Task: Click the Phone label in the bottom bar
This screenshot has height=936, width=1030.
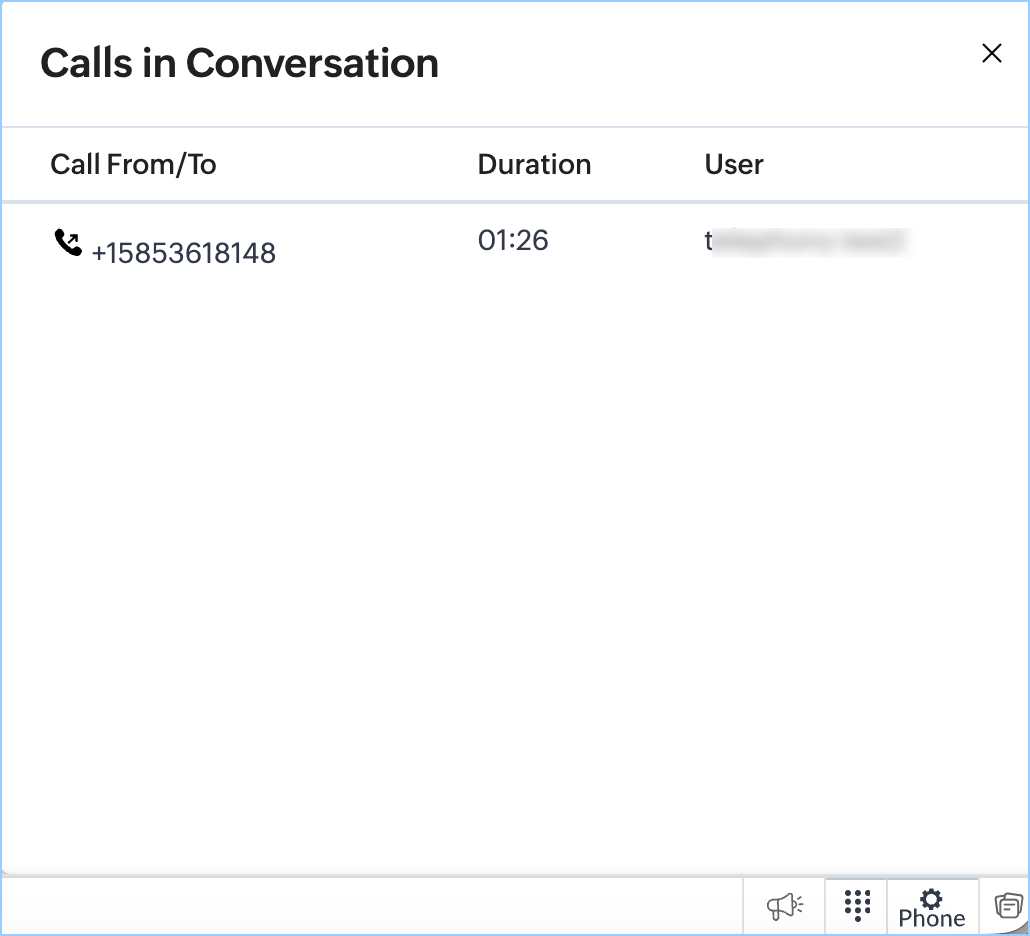Action: click(932, 919)
